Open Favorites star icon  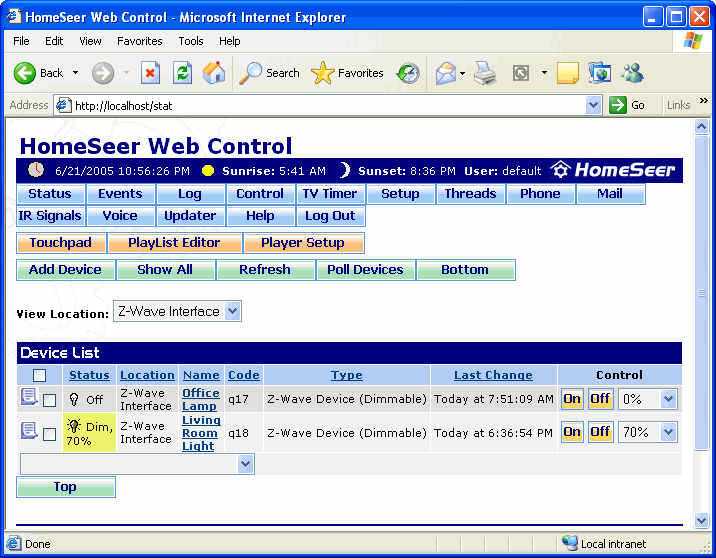[x=322, y=73]
